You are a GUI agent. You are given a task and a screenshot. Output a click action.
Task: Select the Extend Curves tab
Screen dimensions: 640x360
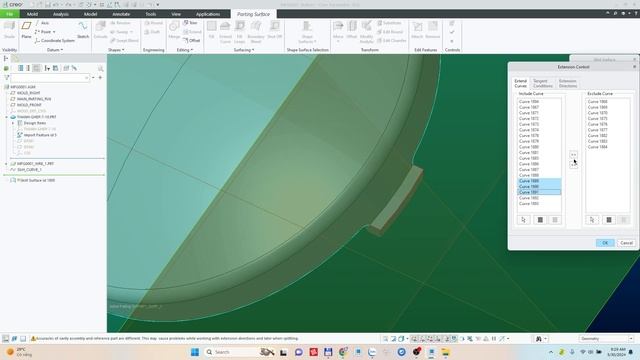pos(520,83)
